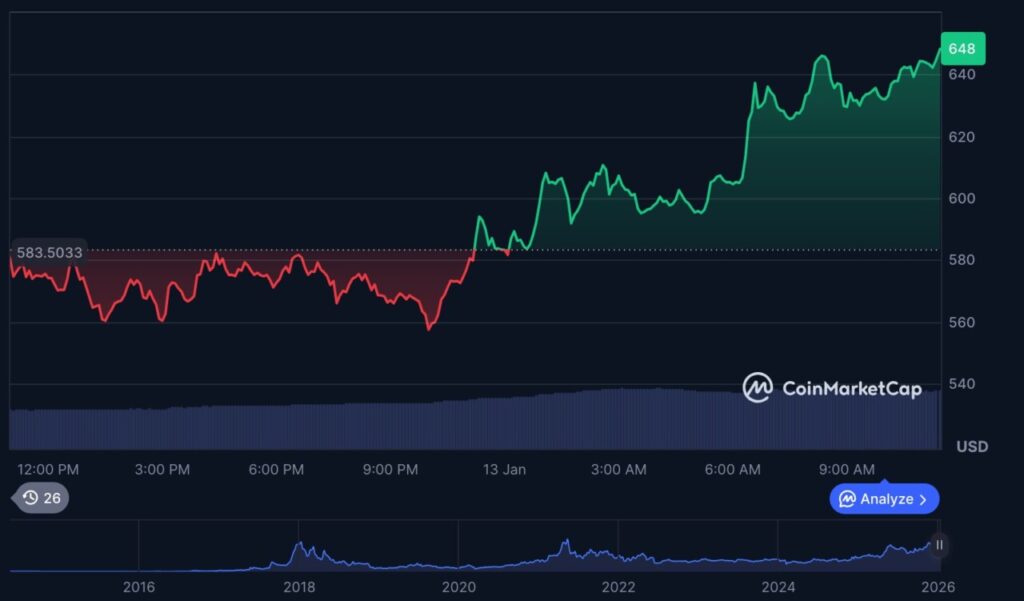The height and width of the screenshot is (601, 1024).
Task: Click the 583.5033 opening price label
Action: pos(48,252)
